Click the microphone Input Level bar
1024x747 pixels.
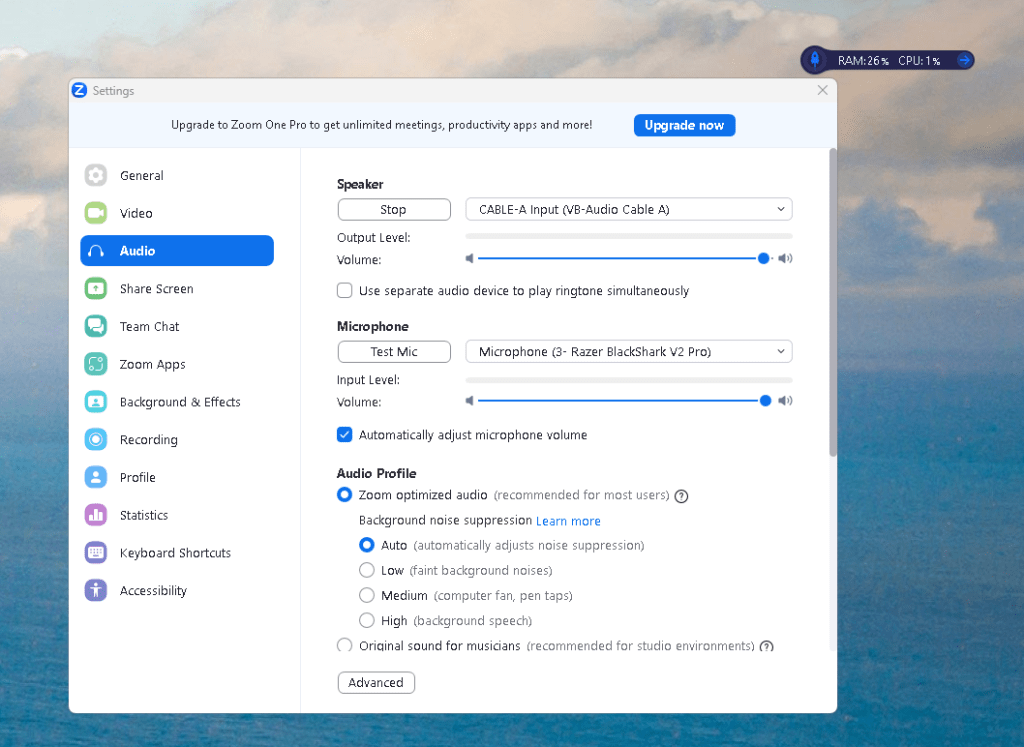coord(629,380)
